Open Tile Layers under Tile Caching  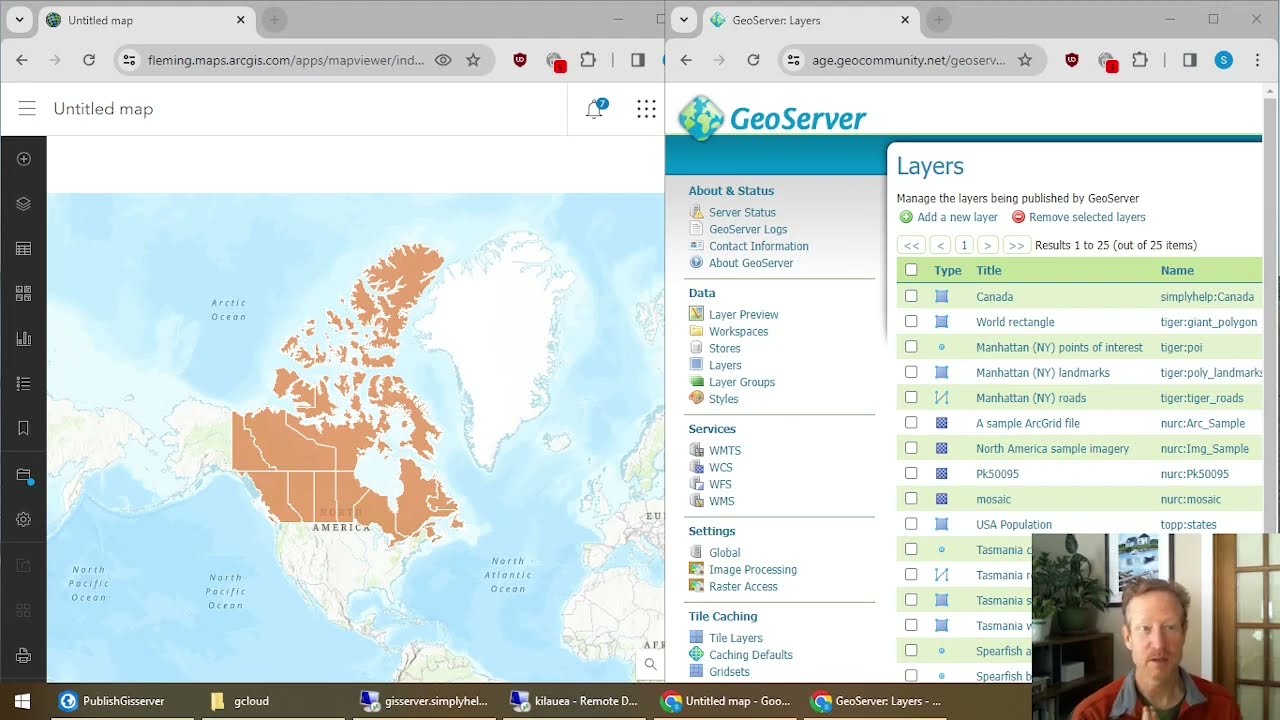pyautogui.click(x=735, y=638)
